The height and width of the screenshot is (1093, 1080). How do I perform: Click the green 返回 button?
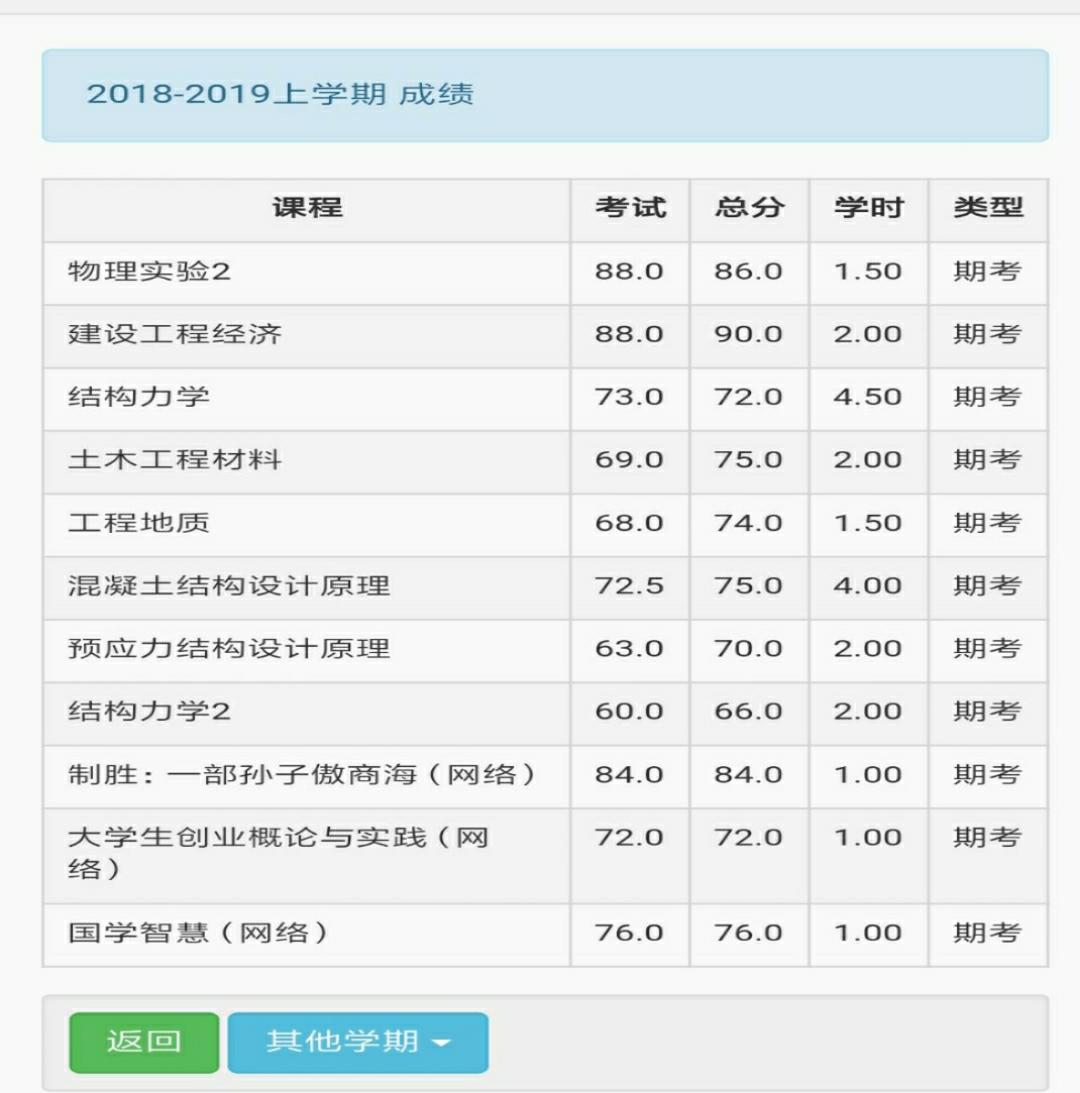click(144, 1042)
